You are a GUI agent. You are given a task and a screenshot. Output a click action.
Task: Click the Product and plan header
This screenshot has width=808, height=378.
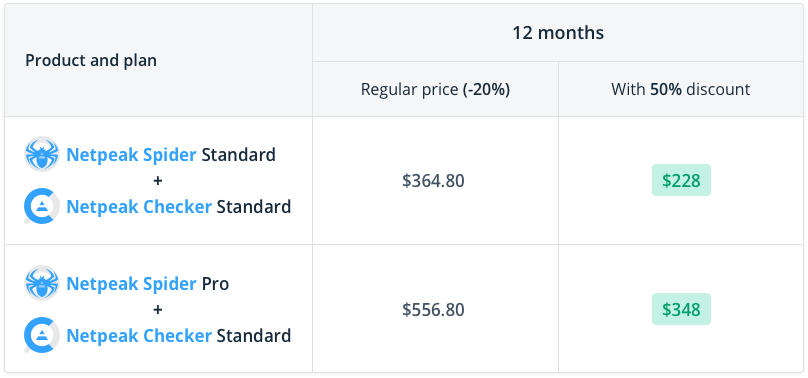pos(91,61)
